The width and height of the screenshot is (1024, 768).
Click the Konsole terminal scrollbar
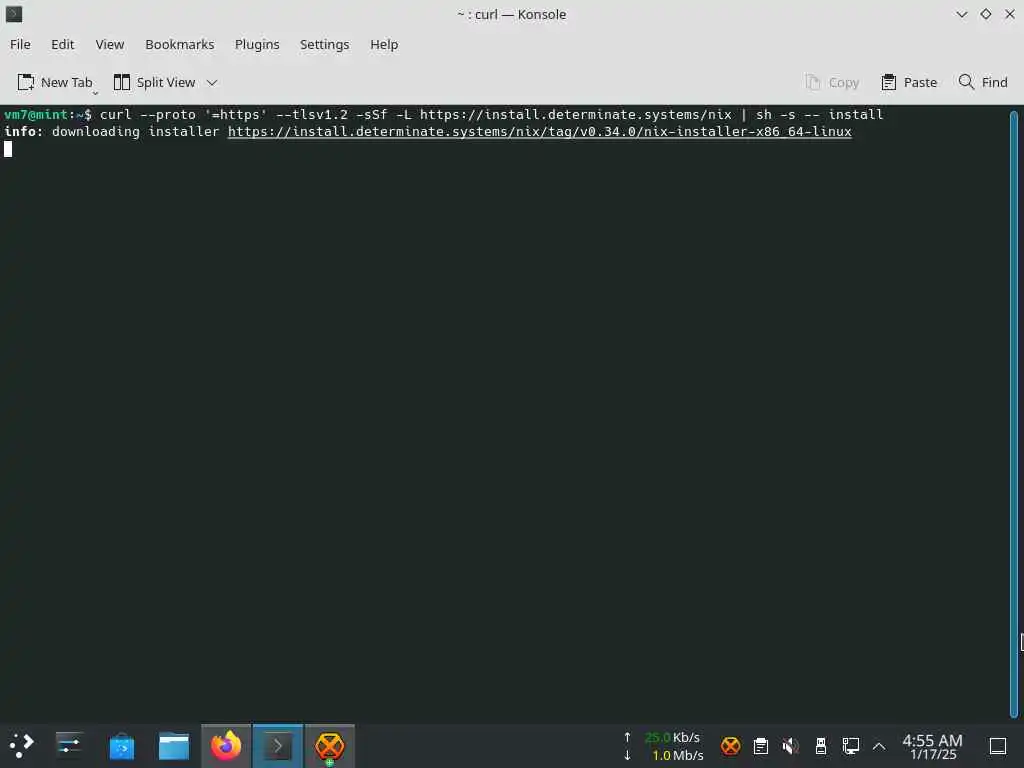pos(1014,413)
